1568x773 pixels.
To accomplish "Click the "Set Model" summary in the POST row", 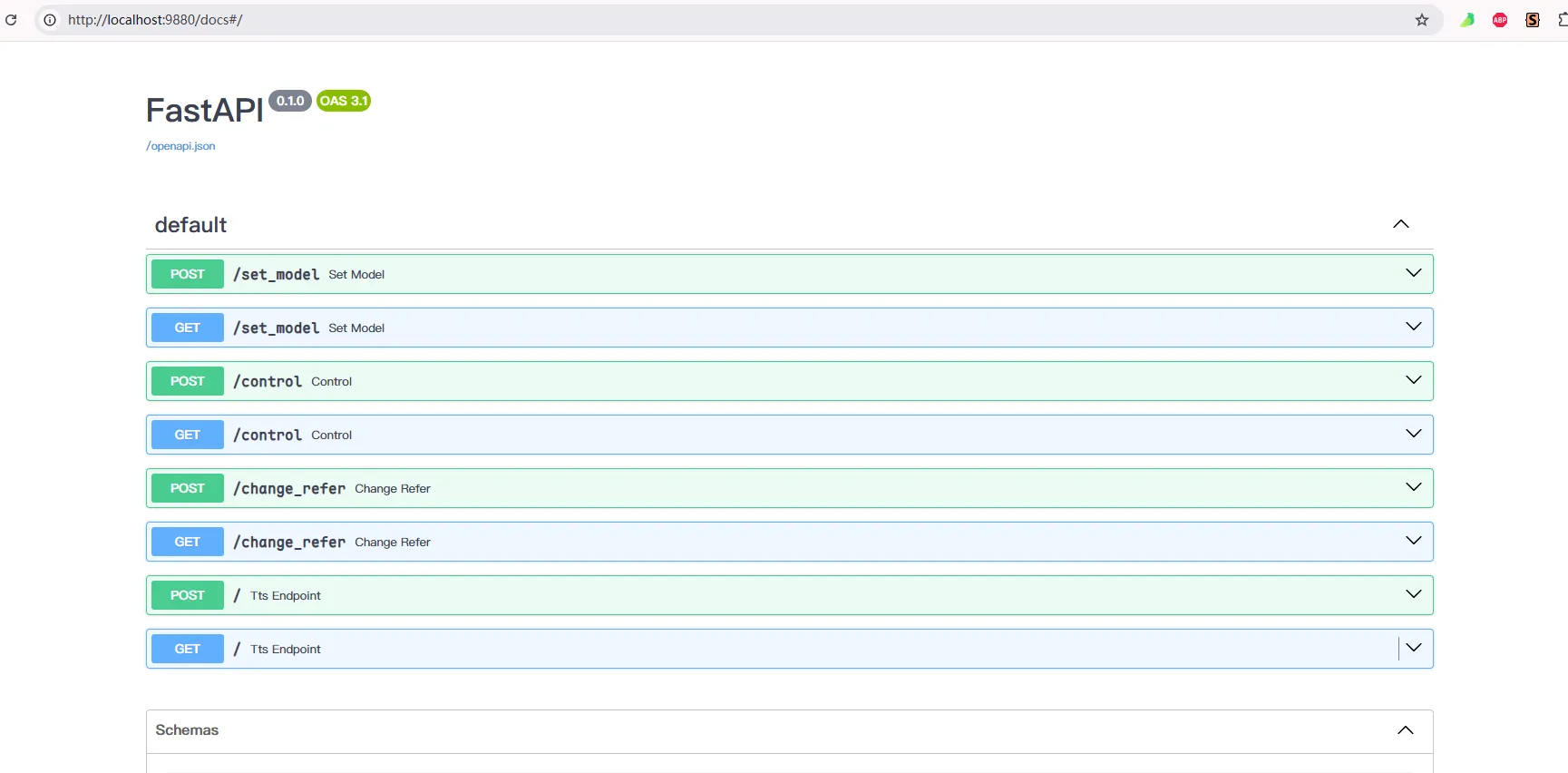I will tap(356, 275).
